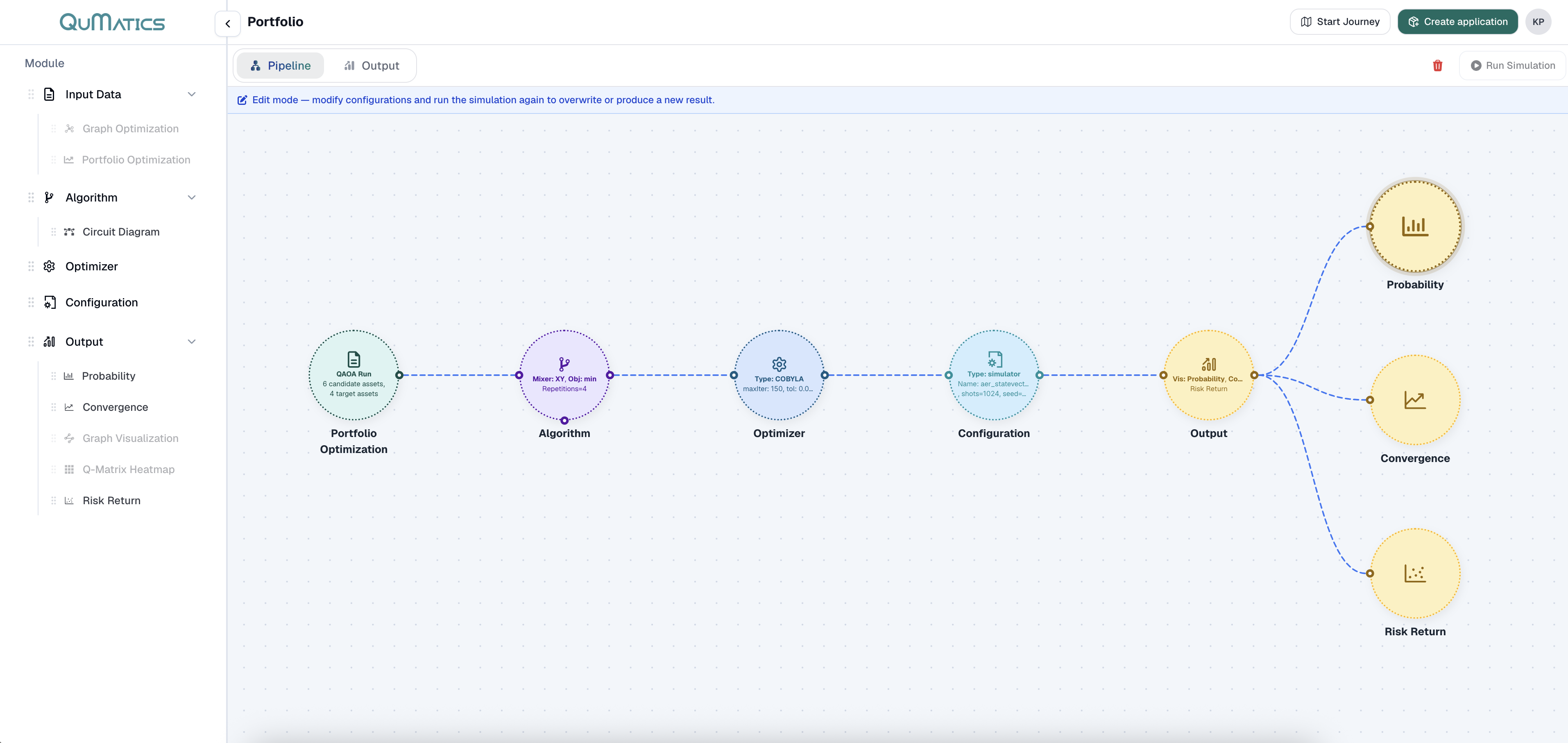This screenshot has height=743, width=1568.
Task: Select Probability in the Output list
Action: [109, 376]
